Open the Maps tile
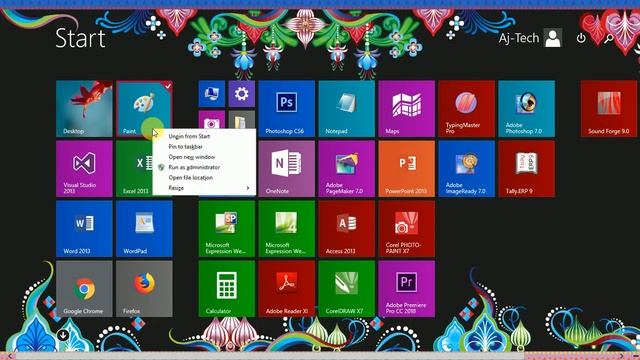 [x=407, y=109]
